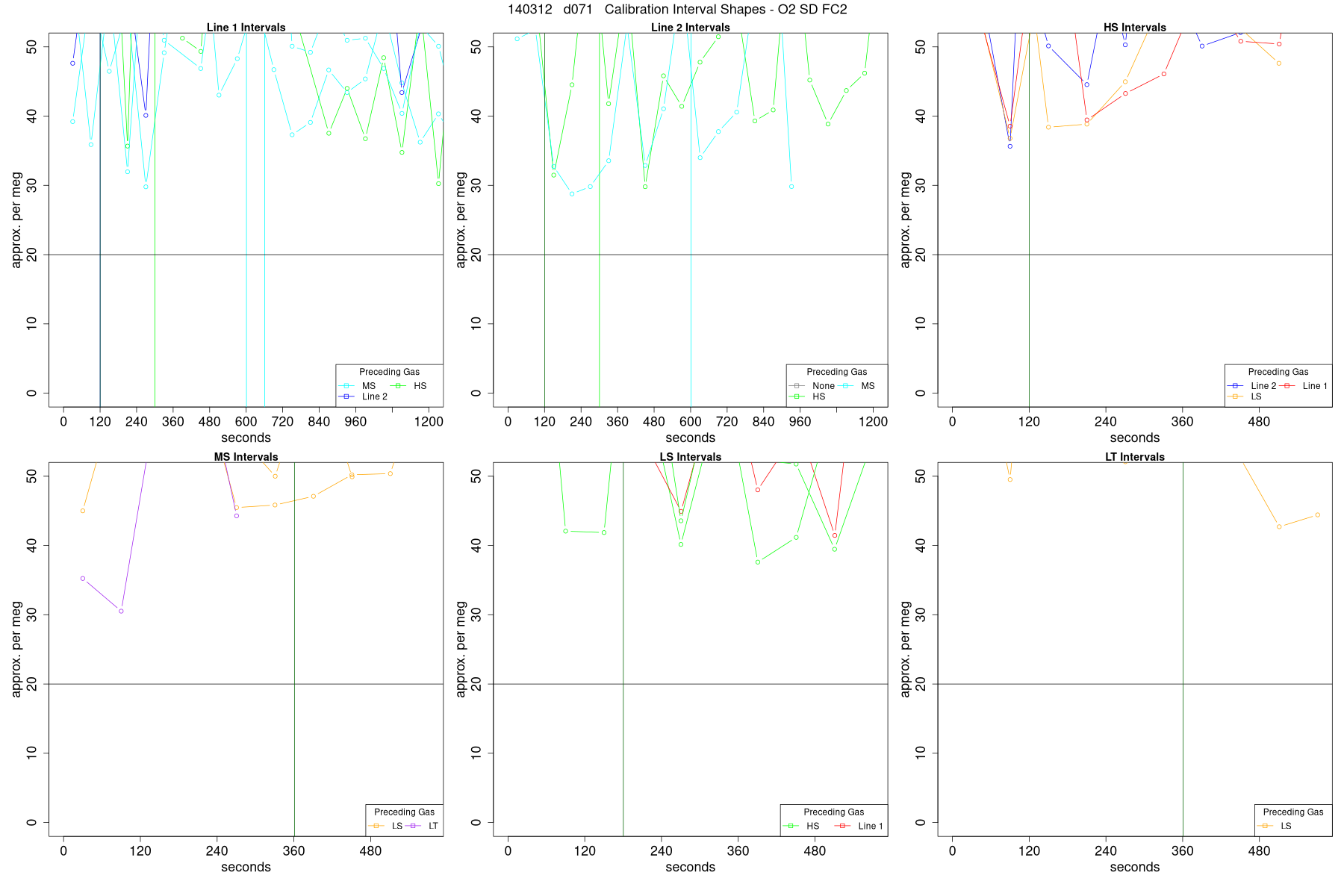The height and width of the screenshot is (896, 1344).
Task: Click the green vertical line in LT Intervals plot
Action: click(x=1183, y=649)
